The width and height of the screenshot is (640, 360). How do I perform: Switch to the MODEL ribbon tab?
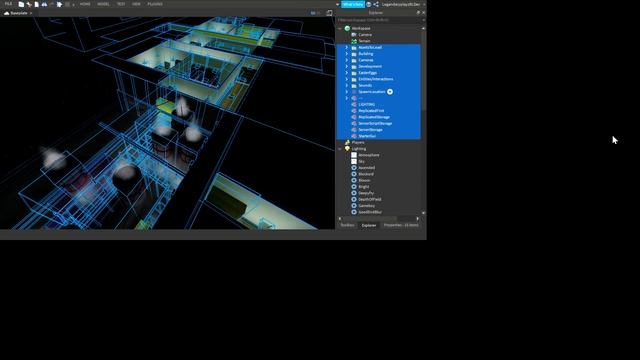(103, 4)
